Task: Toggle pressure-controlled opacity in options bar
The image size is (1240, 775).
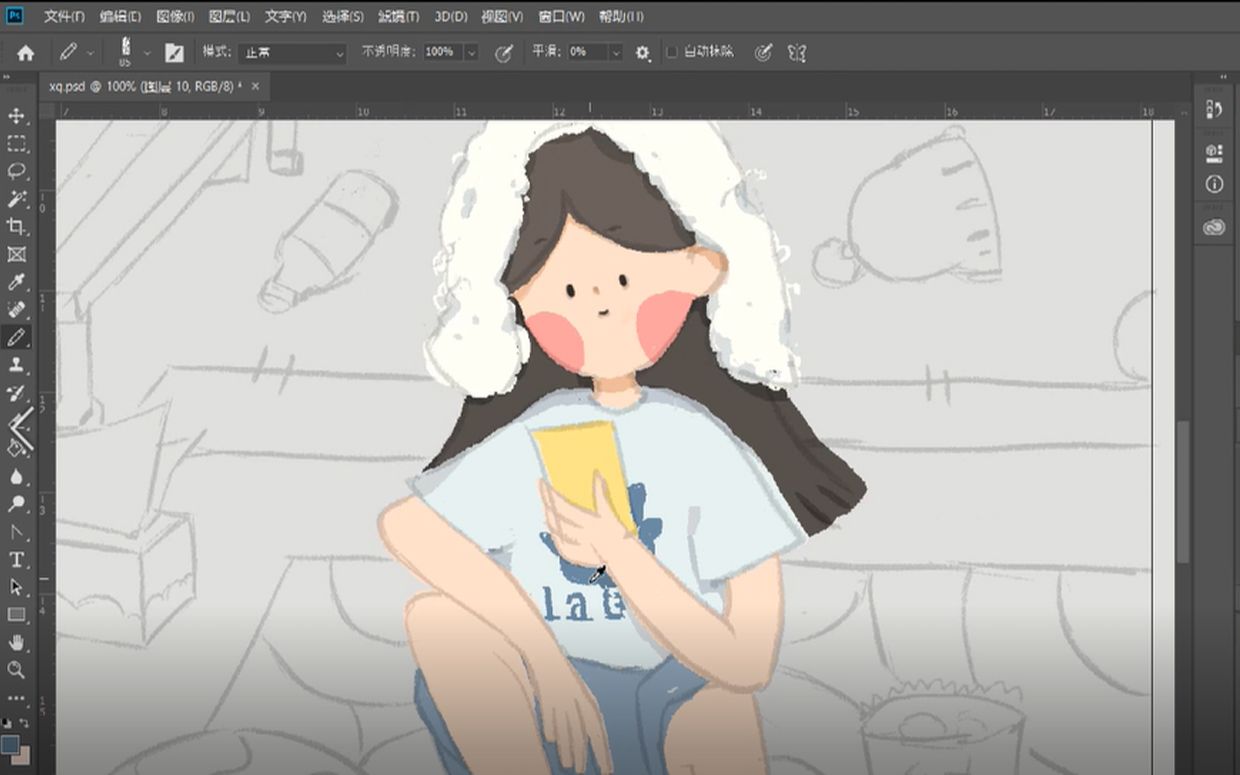Action: click(x=505, y=52)
